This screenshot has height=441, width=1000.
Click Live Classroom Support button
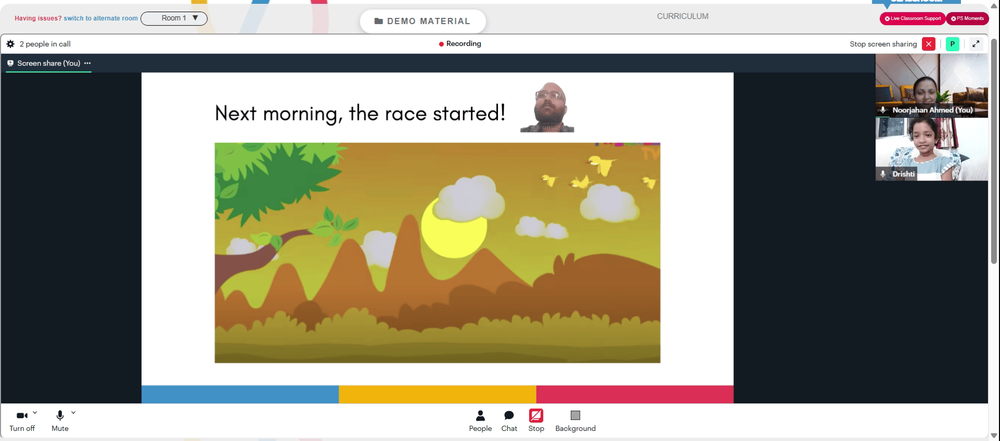pyautogui.click(x=913, y=19)
